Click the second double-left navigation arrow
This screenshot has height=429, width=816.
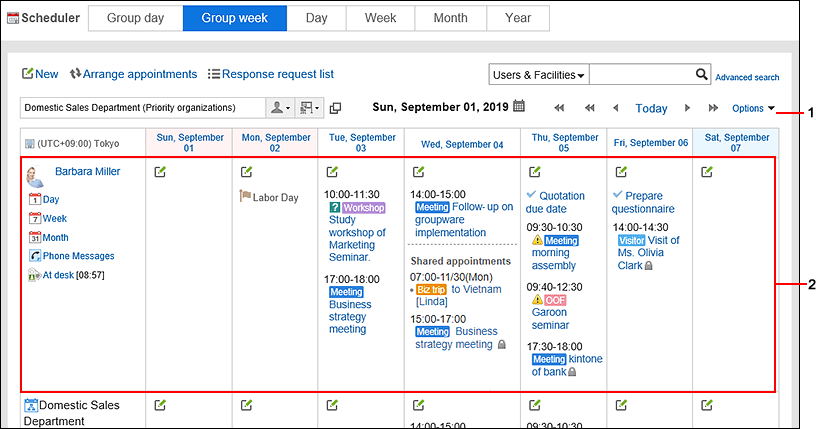590,108
